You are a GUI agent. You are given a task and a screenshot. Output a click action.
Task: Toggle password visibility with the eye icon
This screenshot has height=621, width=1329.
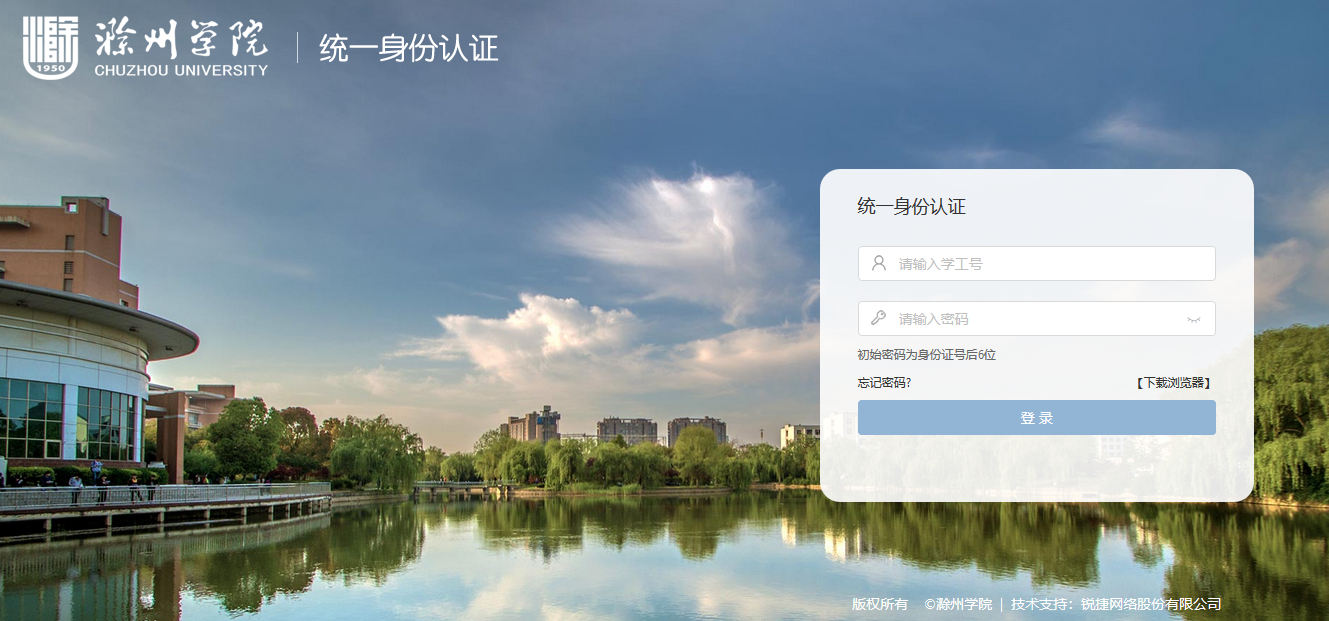point(1193,319)
